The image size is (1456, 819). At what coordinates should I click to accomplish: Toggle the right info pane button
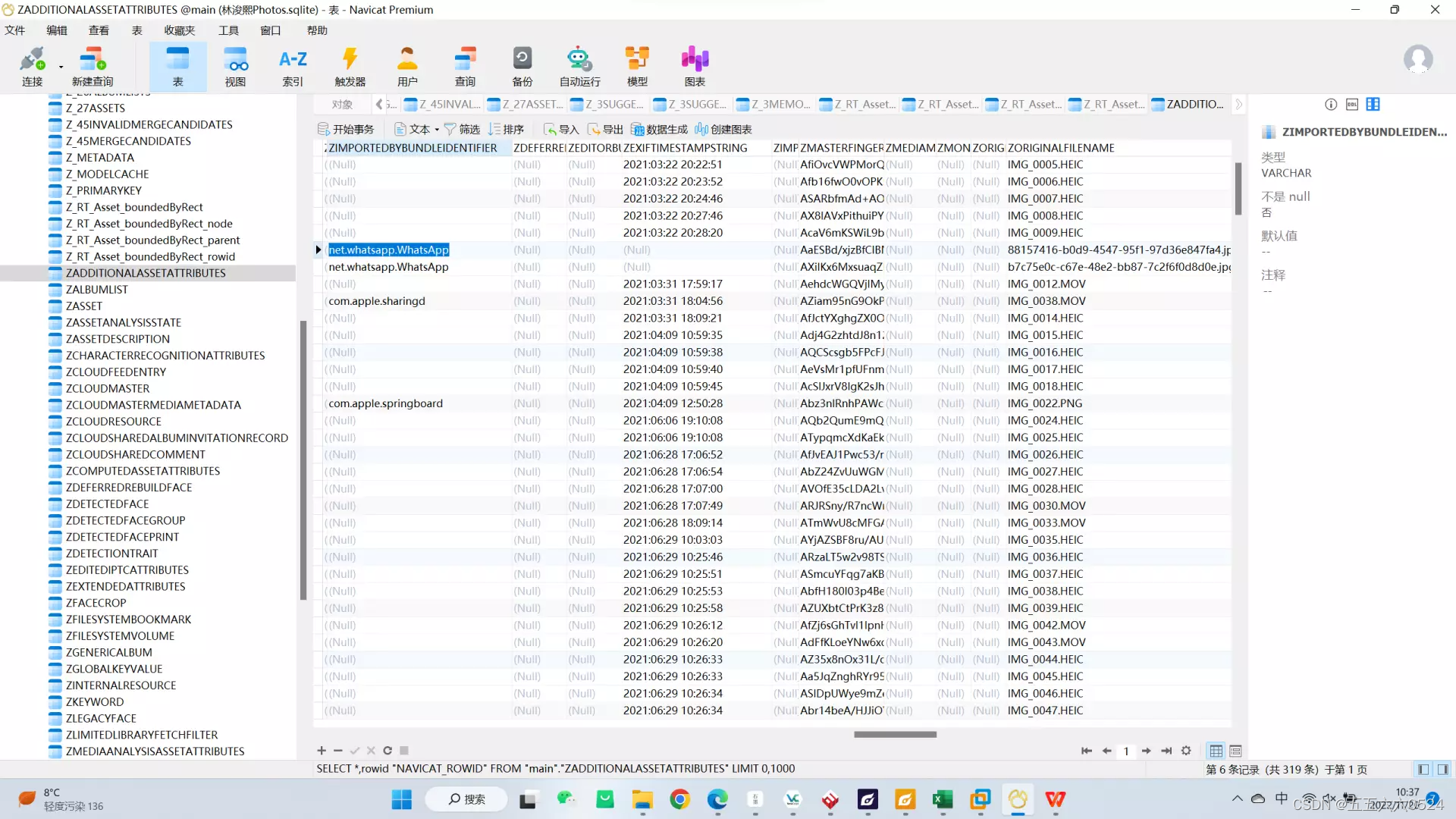pyautogui.click(x=1442, y=770)
